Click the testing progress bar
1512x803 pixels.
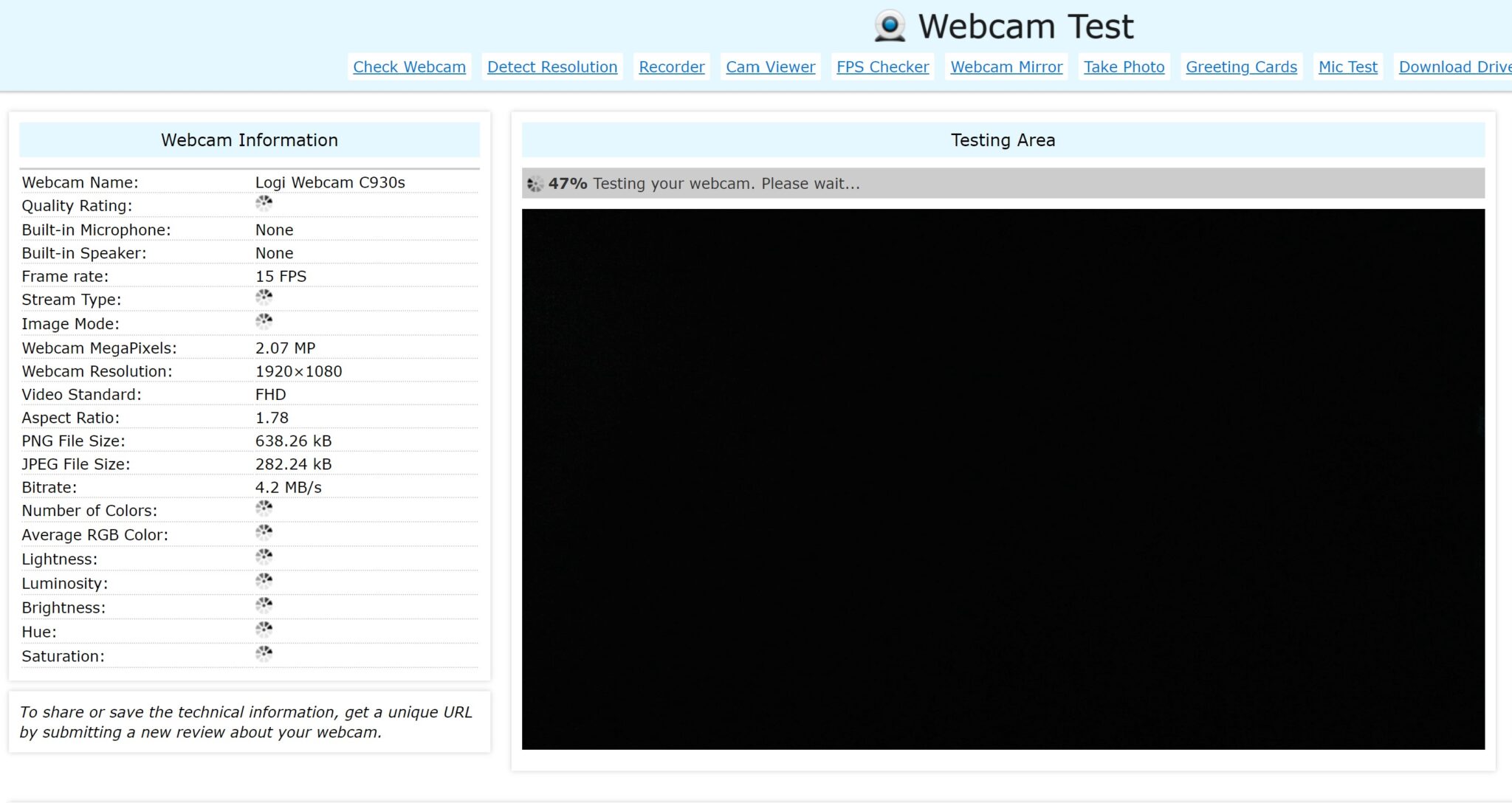tap(1003, 183)
